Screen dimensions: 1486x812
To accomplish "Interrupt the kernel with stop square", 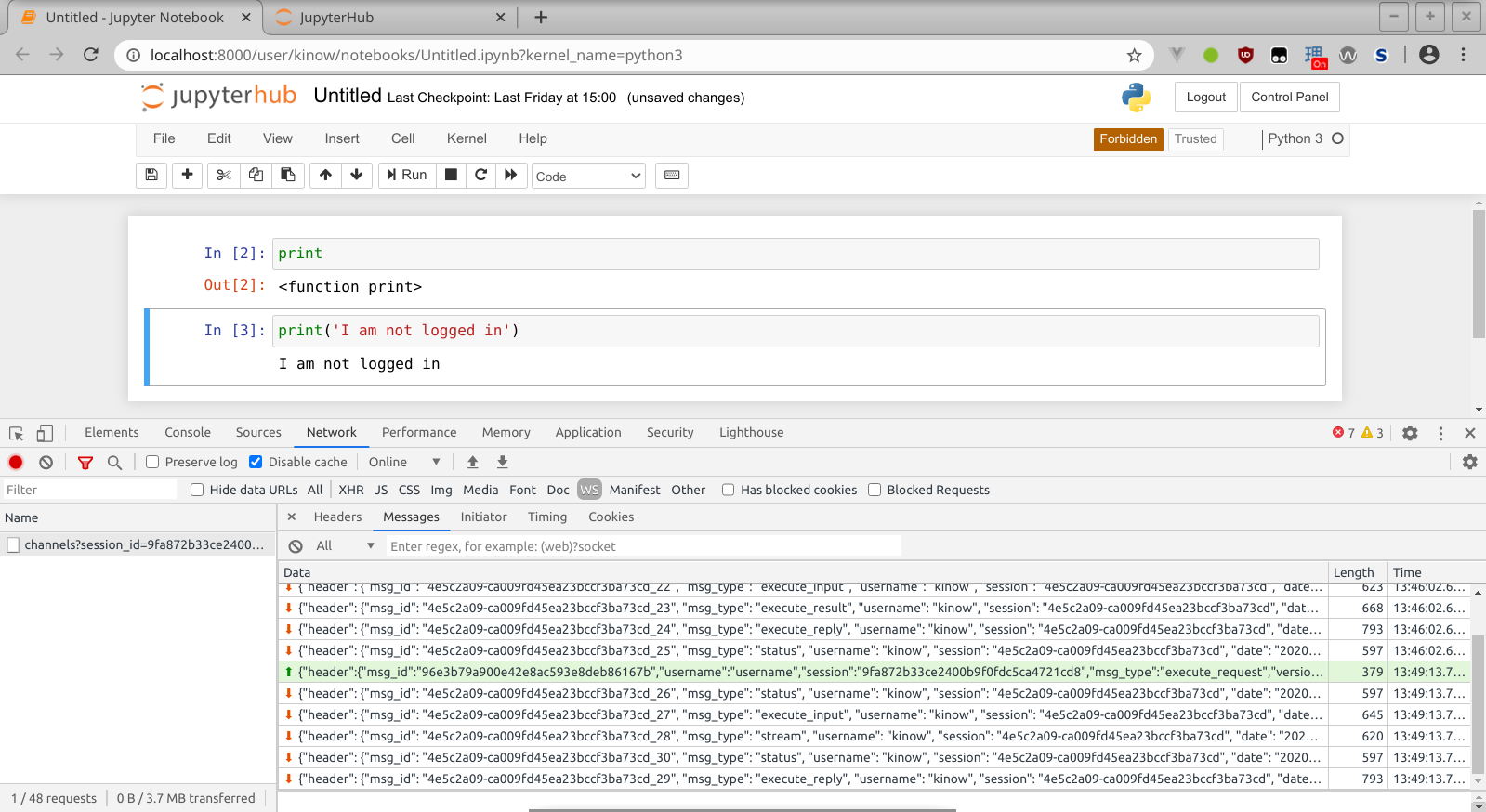I will pos(451,175).
